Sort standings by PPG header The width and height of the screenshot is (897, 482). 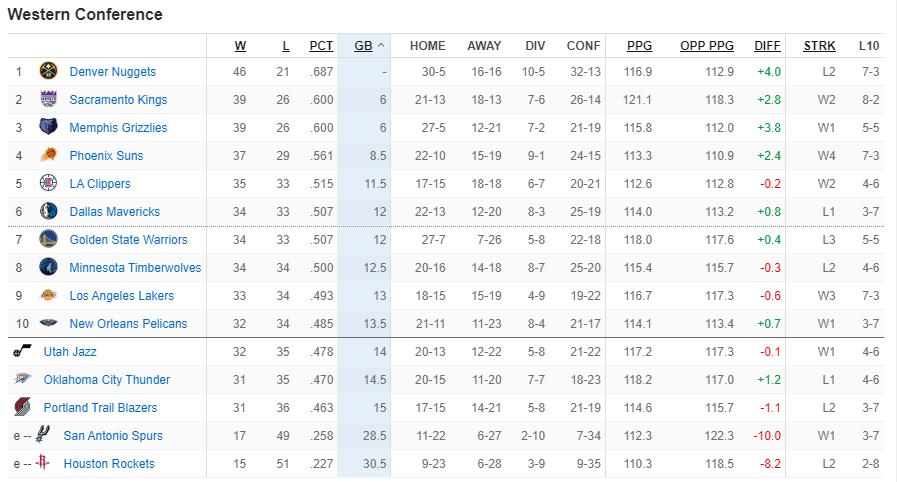[x=640, y=46]
